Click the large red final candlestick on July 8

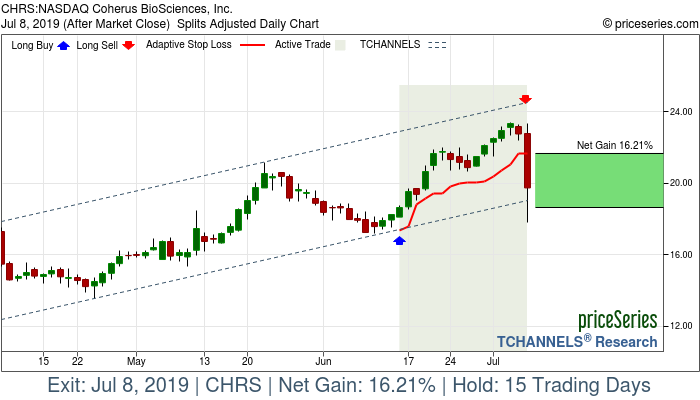coord(528,161)
